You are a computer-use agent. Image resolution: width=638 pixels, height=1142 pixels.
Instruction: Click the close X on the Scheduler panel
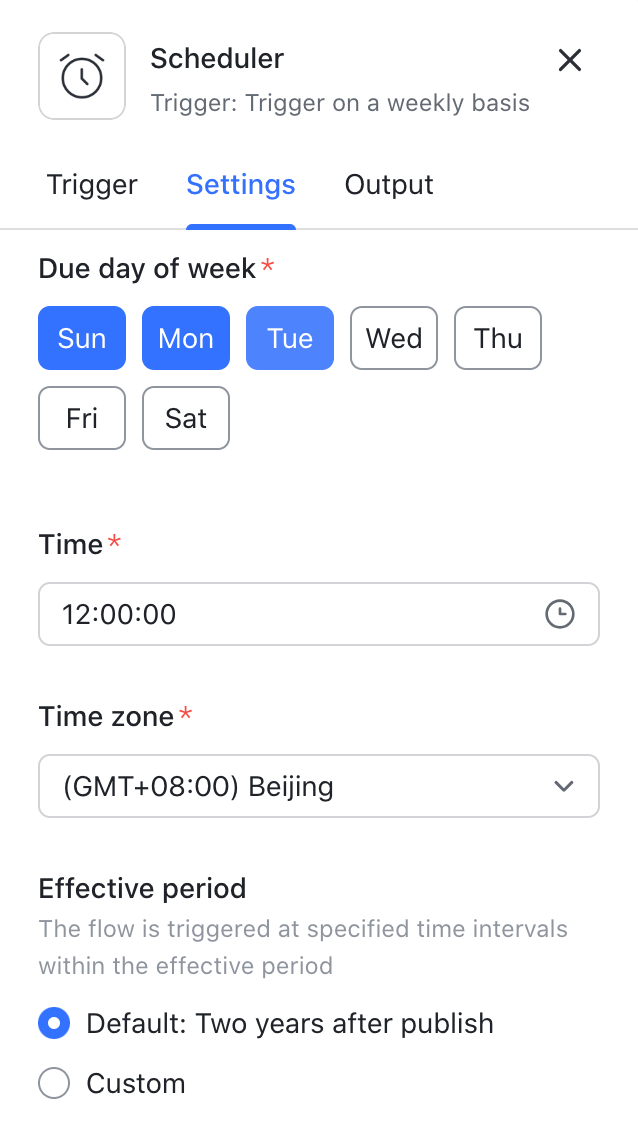(x=570, y=60)
